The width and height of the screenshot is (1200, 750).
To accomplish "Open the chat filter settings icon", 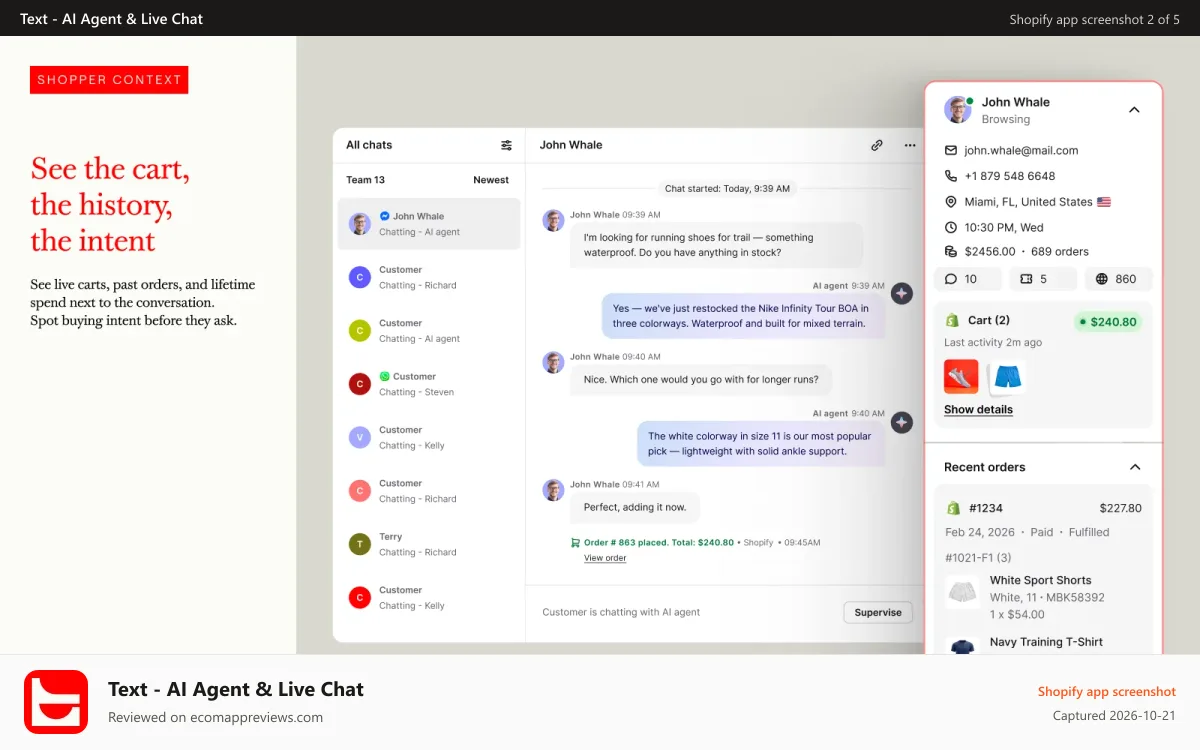I will click(x=506, y=145).
